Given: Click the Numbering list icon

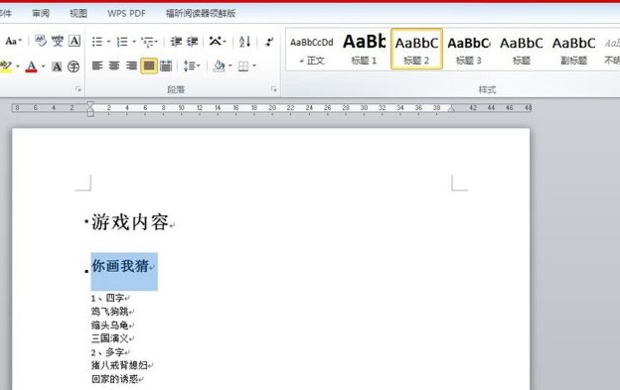Looking at the screenshot, I should [x=122, y=42].
